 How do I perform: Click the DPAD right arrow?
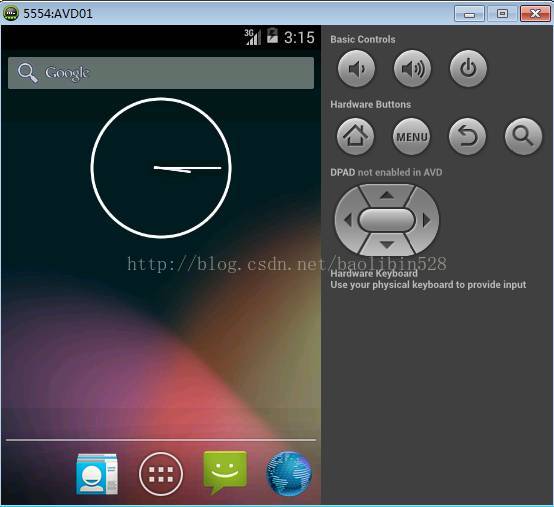point(426,220)
